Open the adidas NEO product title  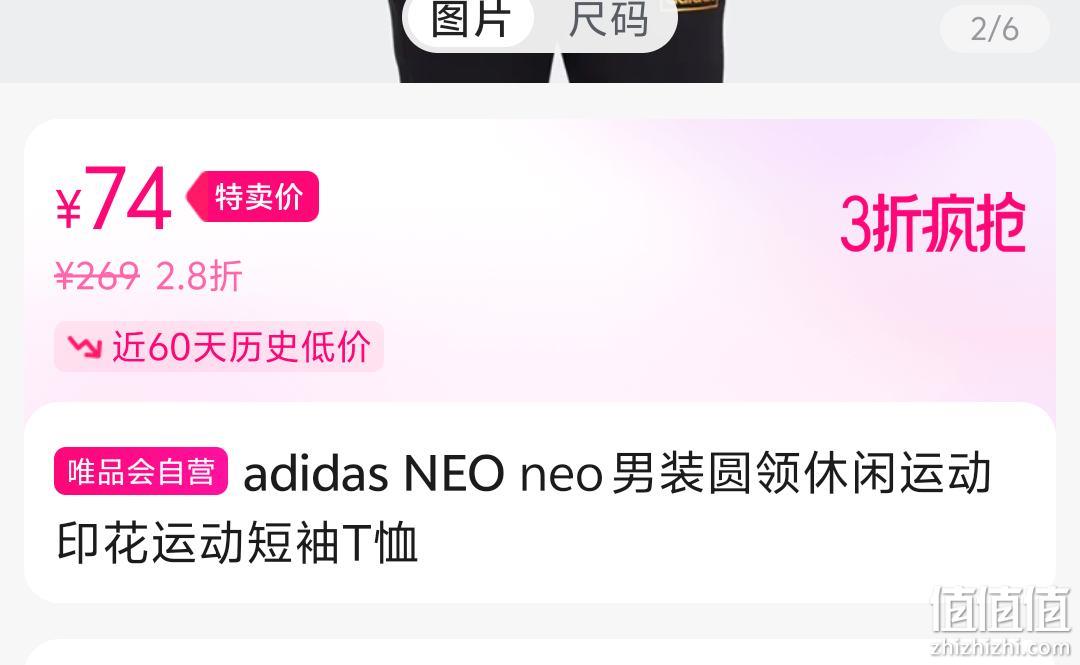(x=523, y=507)
